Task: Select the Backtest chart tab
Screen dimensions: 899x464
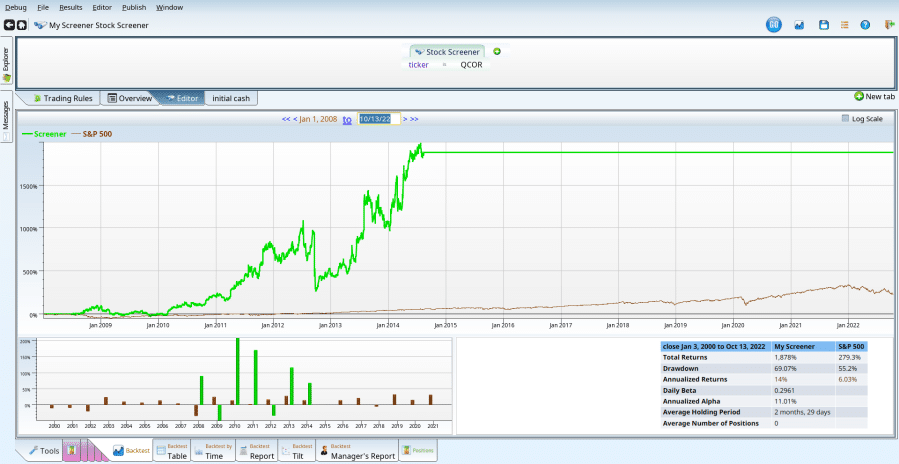Action: point(132,451)
